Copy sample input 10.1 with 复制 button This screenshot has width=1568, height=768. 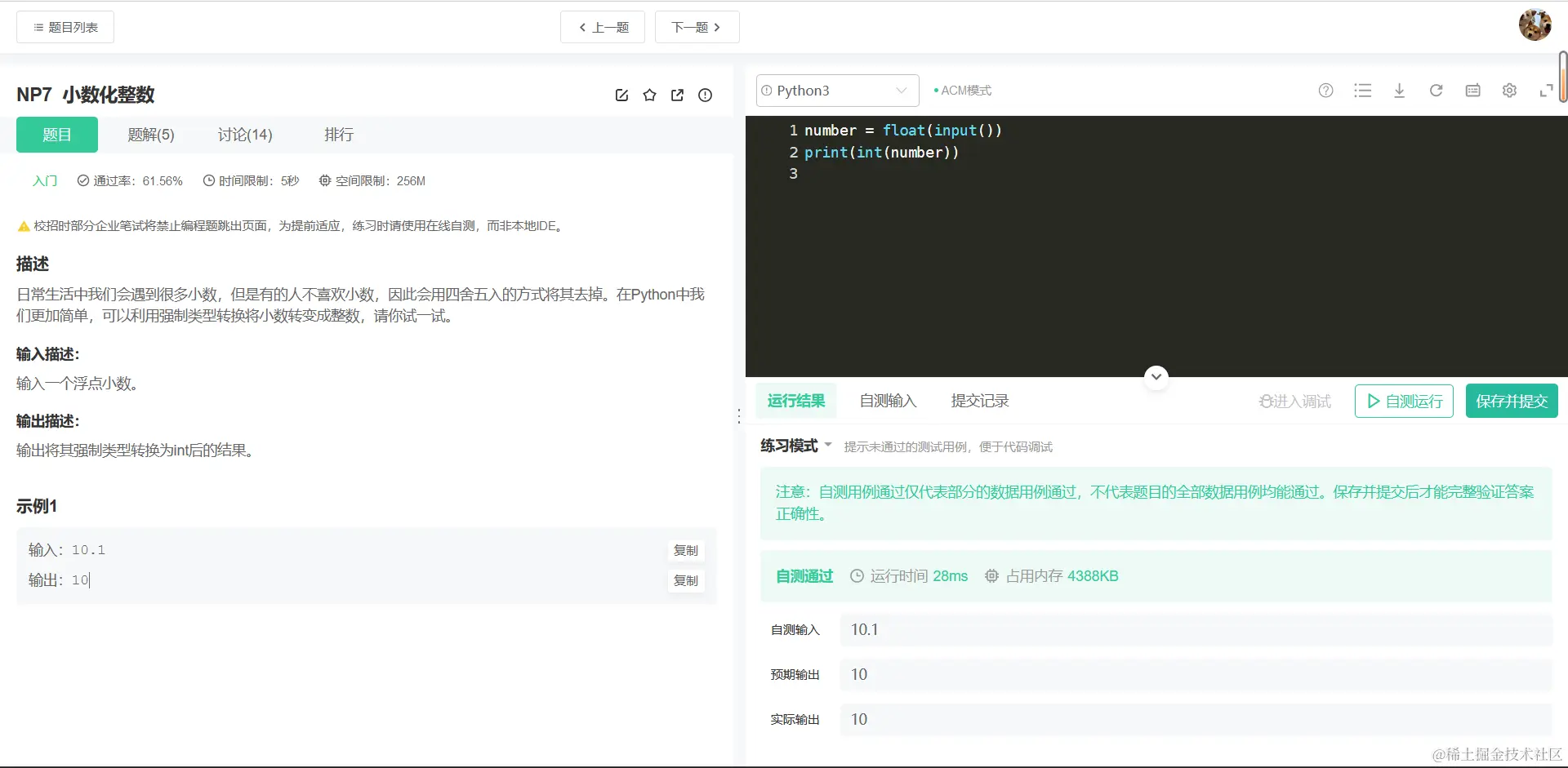[686, 550]
